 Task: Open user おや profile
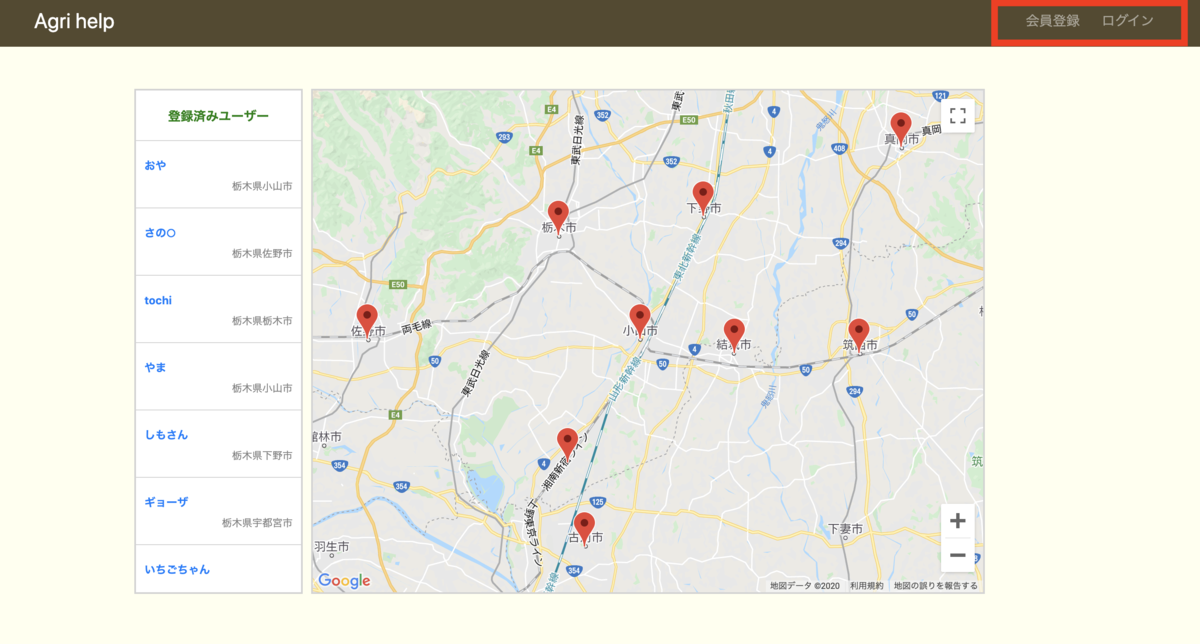[155, 165]
